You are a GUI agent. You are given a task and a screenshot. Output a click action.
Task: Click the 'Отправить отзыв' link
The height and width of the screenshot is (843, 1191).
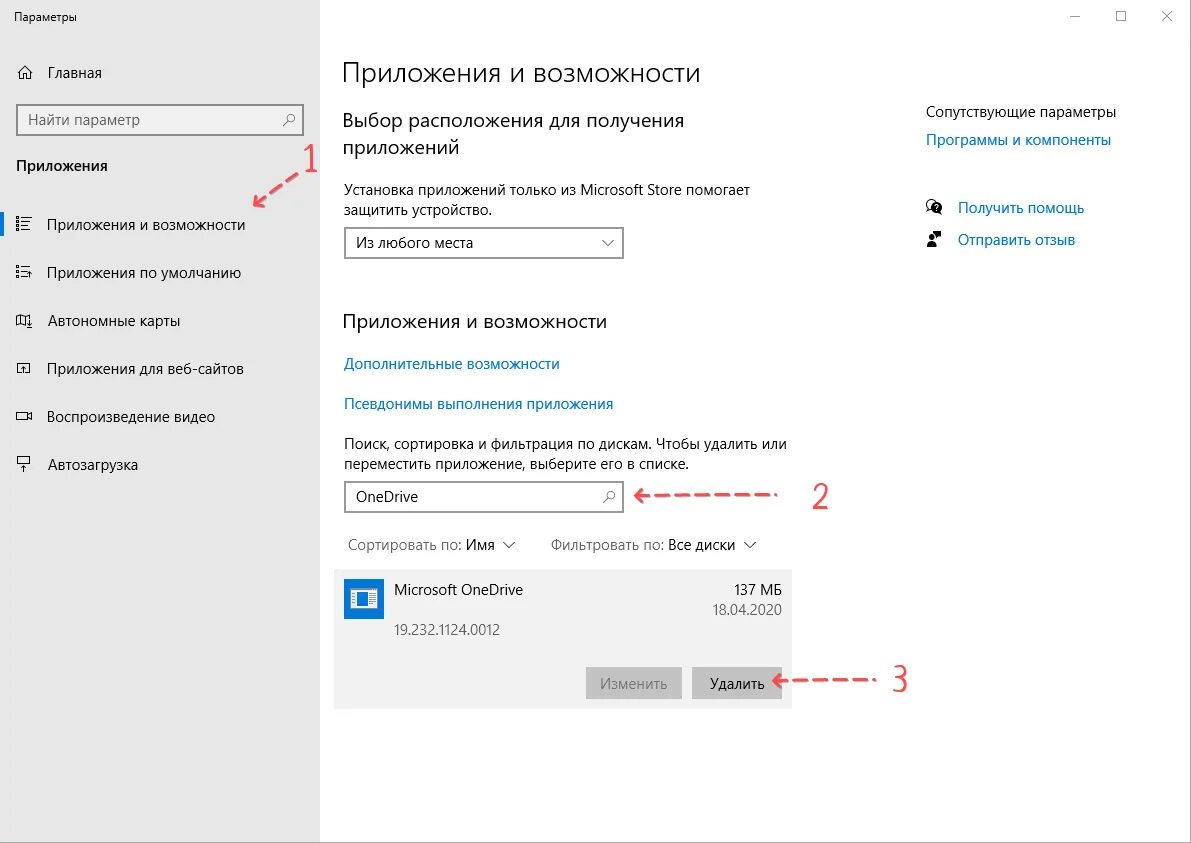coord(1016,239)
